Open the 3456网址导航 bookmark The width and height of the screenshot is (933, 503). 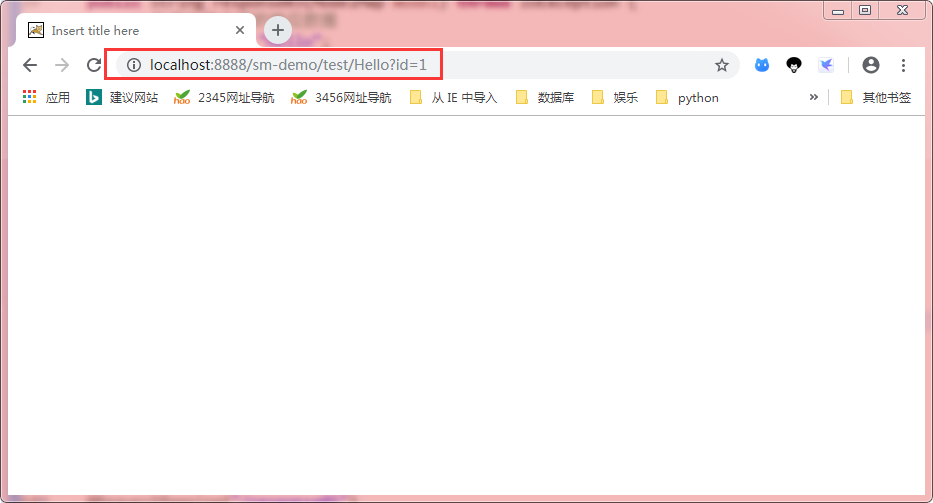coord(342,98)
